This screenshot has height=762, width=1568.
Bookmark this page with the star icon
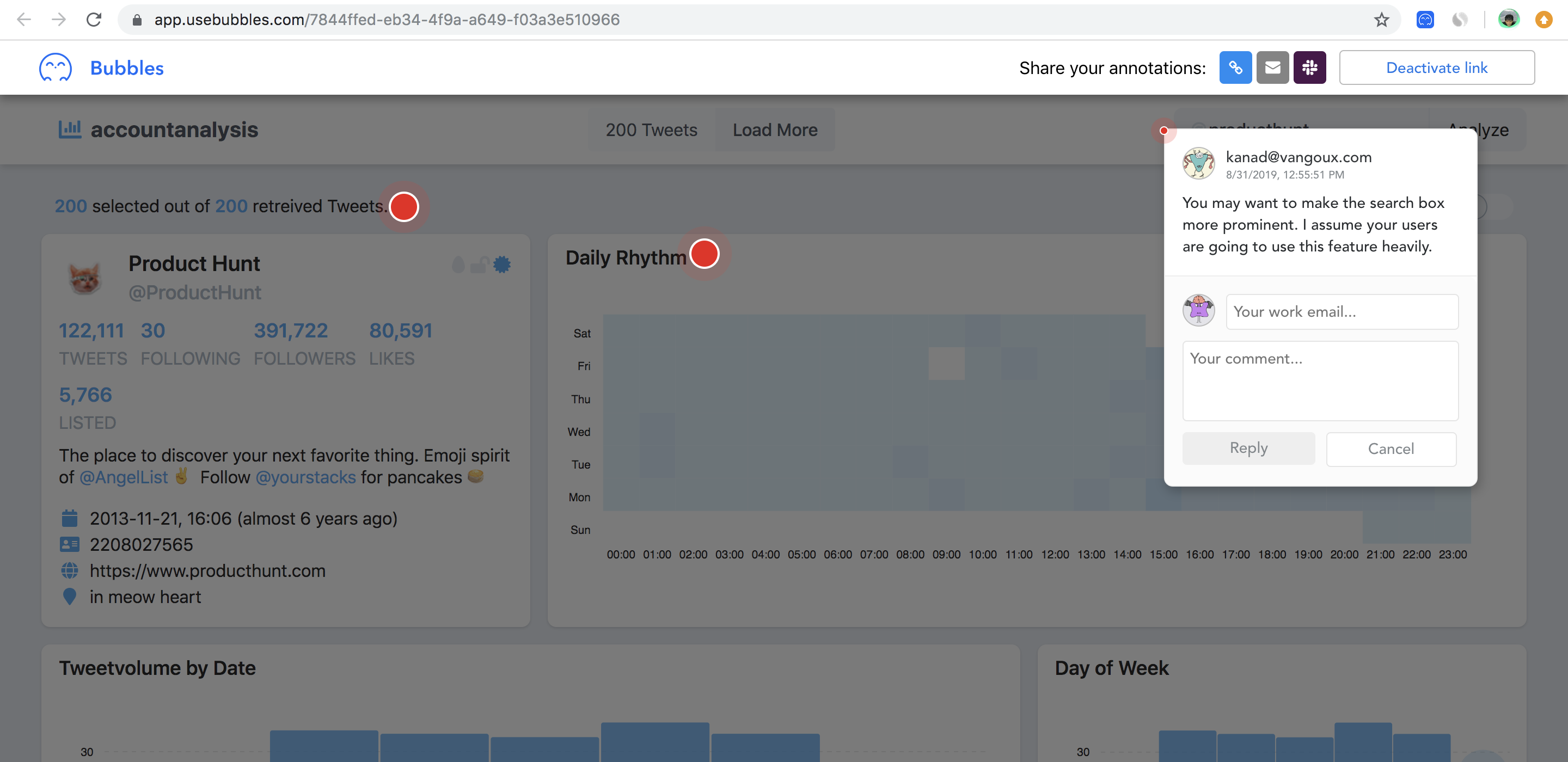tap(1381, 20)
